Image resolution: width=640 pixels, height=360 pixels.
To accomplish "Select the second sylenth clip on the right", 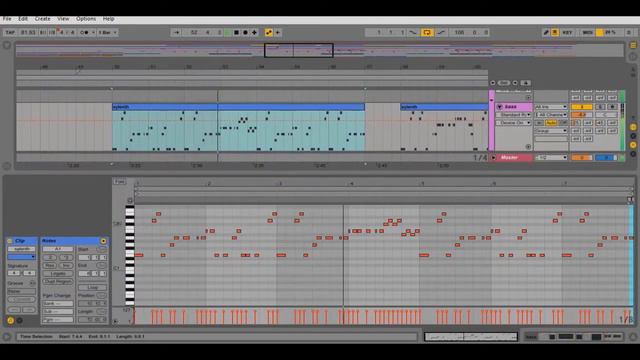I will coord(444,107).
